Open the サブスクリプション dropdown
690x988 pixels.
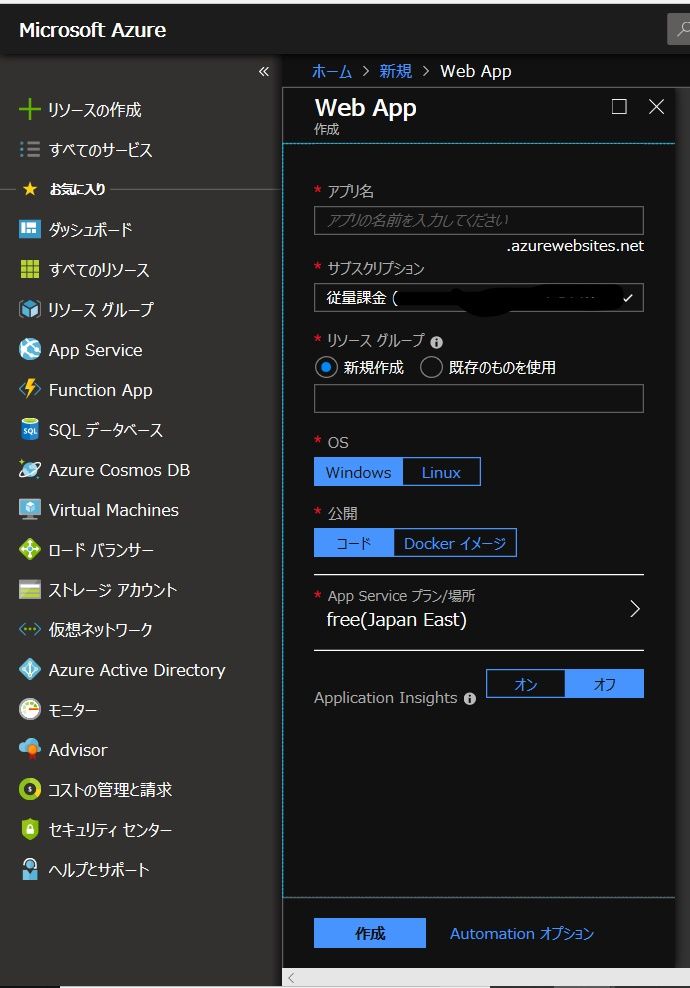tap(479, 297)
